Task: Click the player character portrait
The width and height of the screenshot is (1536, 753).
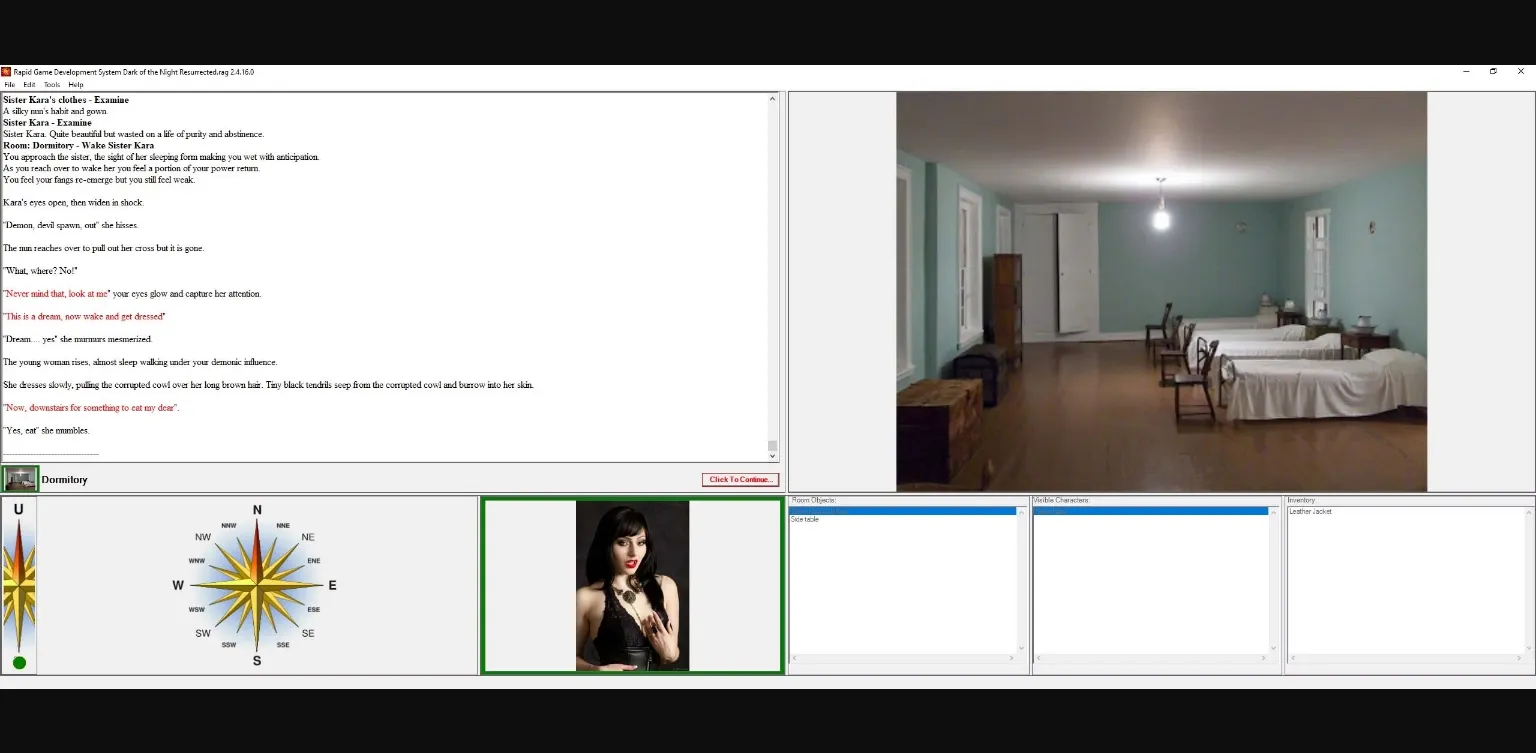Action: point(632,586)
